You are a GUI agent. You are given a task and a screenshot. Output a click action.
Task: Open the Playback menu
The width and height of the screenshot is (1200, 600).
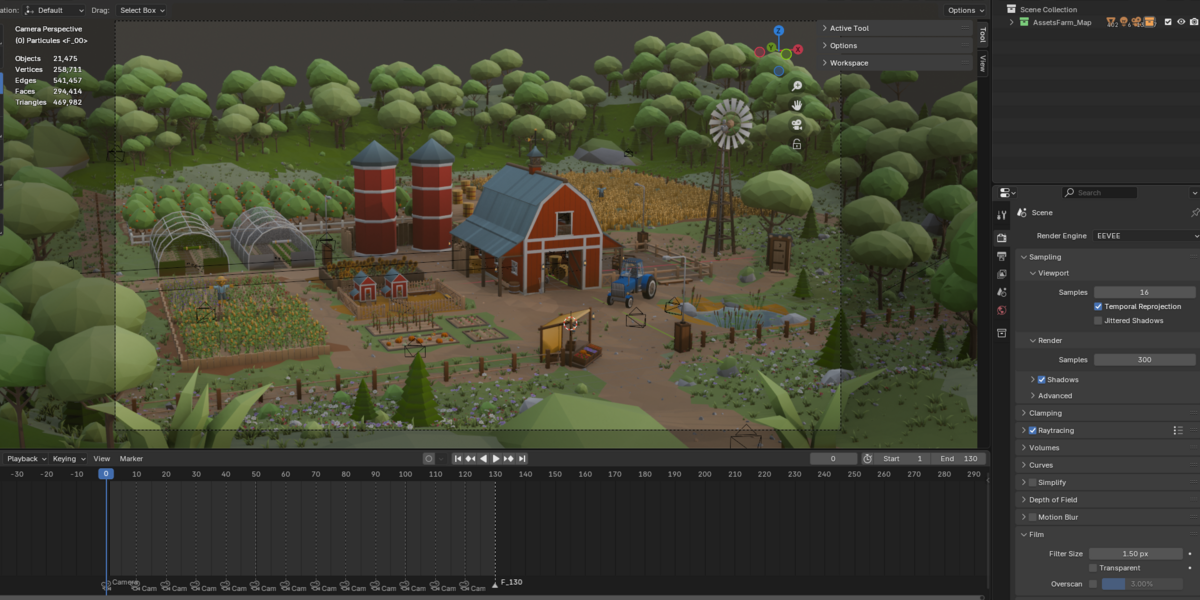click(x=25, y=458)
